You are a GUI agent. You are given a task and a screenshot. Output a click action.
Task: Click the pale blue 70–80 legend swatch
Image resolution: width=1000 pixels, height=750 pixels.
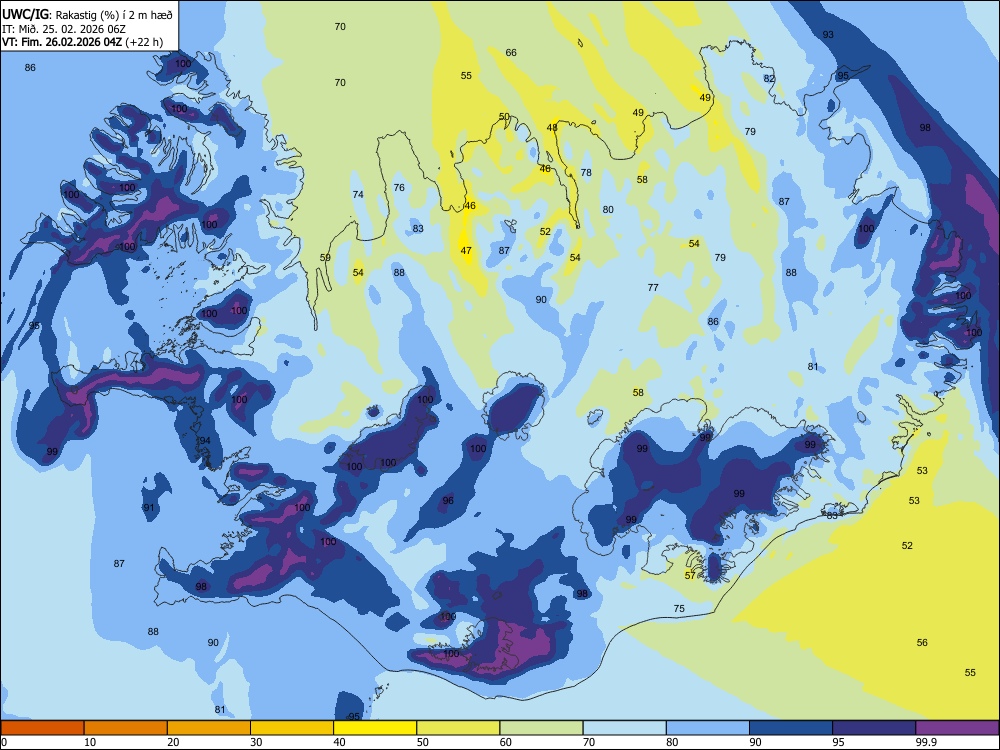click(x=624, y=728)
